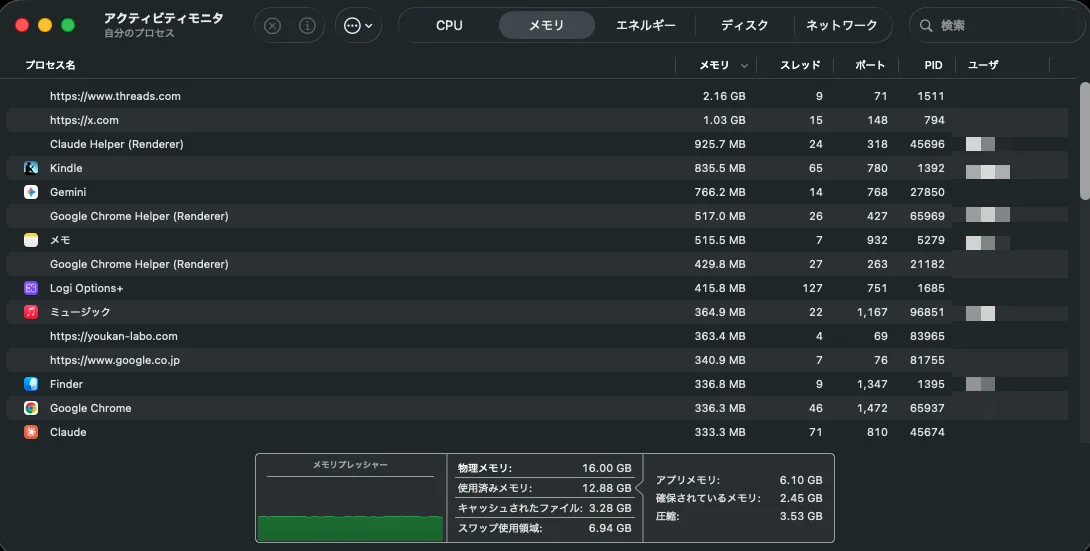Toggle sort arrow next to メモリ header

click(x=745, y=66)
